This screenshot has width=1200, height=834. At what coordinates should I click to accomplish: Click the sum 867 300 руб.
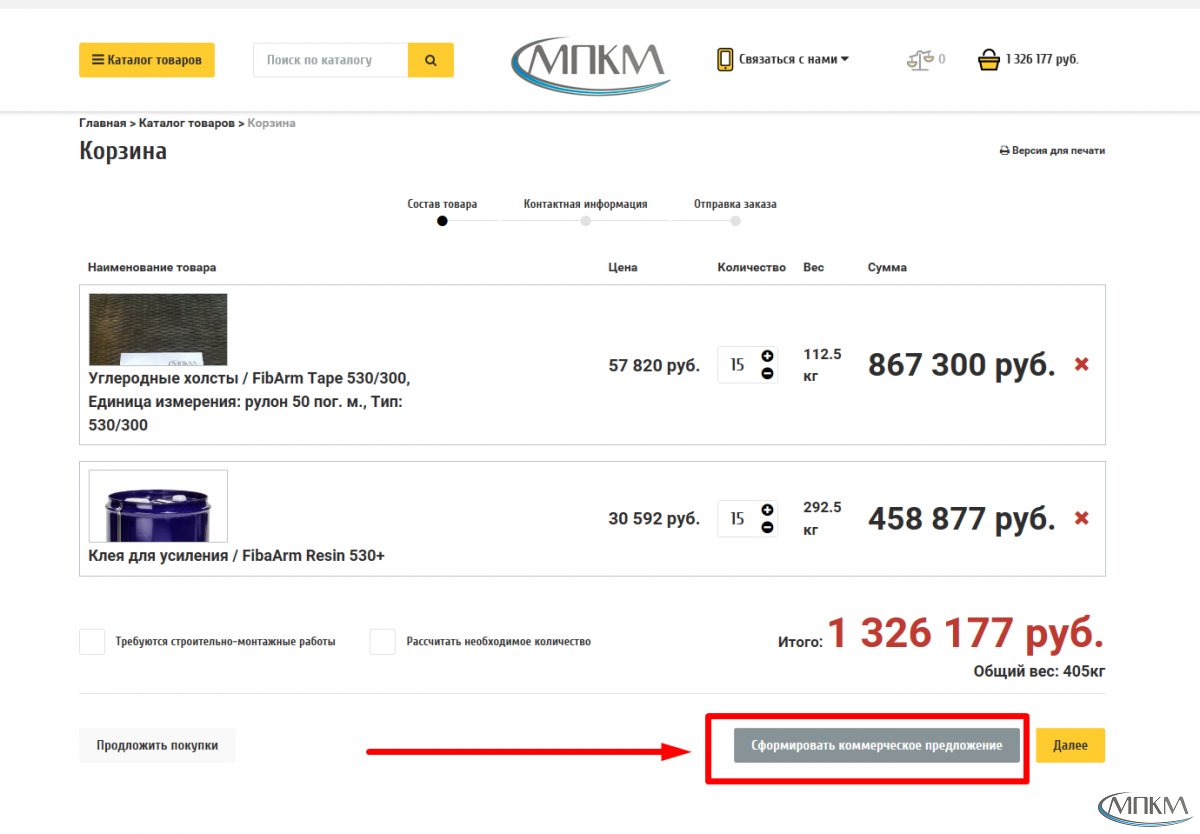click(x=961, y=366)
